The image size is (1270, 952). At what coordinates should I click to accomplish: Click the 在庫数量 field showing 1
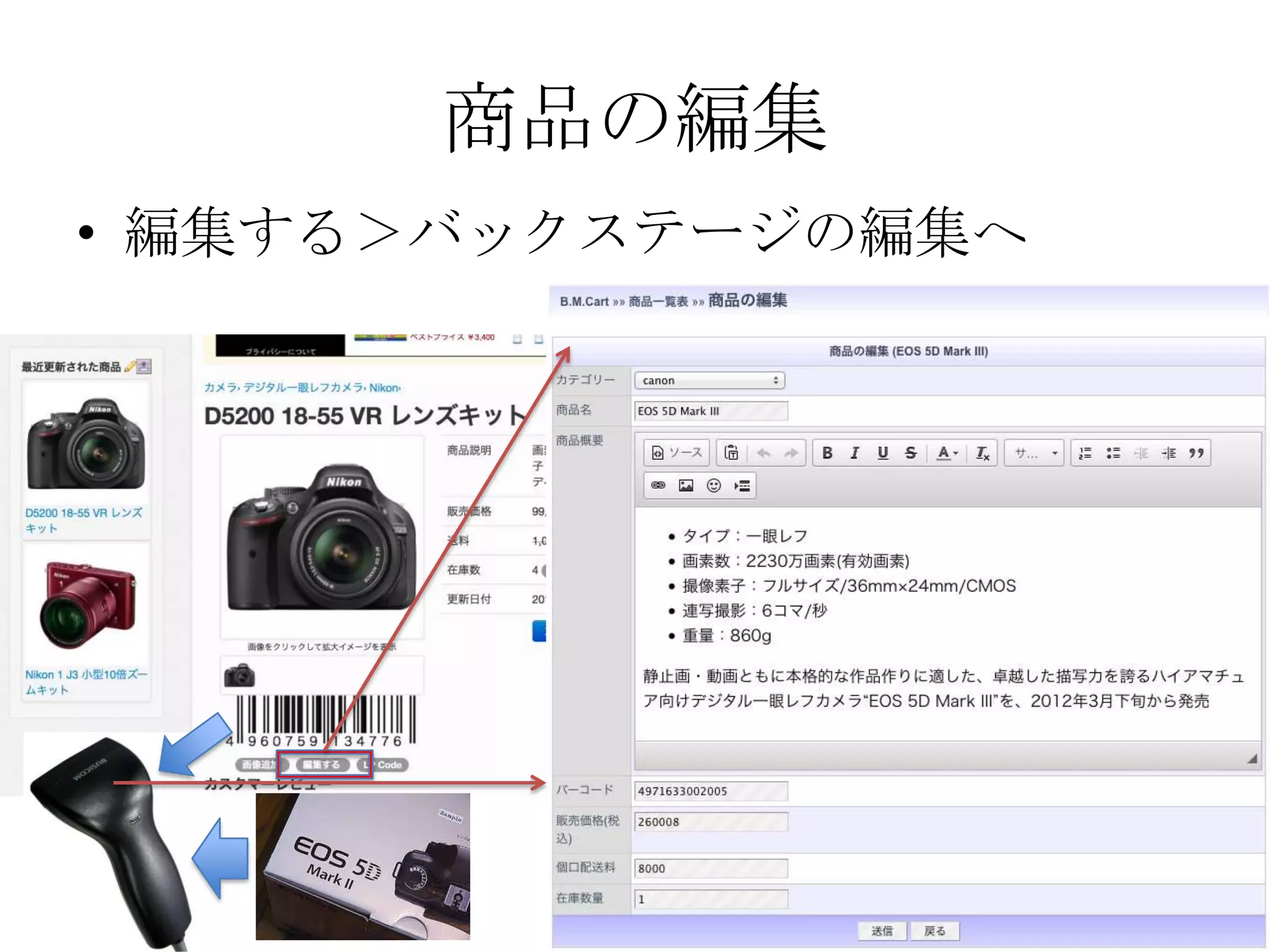(711, 899)
